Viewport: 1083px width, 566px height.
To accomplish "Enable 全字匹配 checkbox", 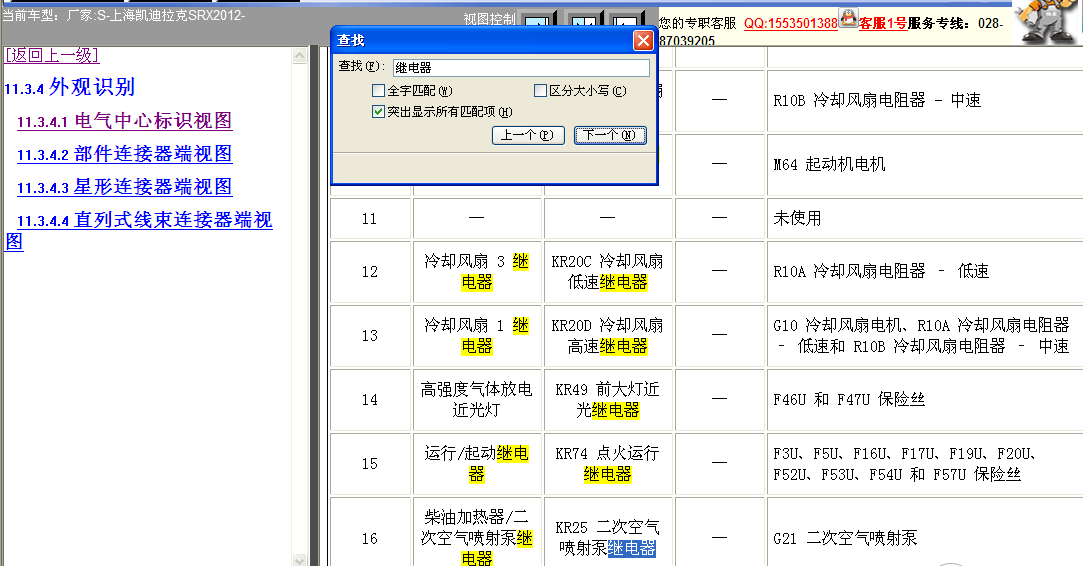I will [x=378, y=91].
